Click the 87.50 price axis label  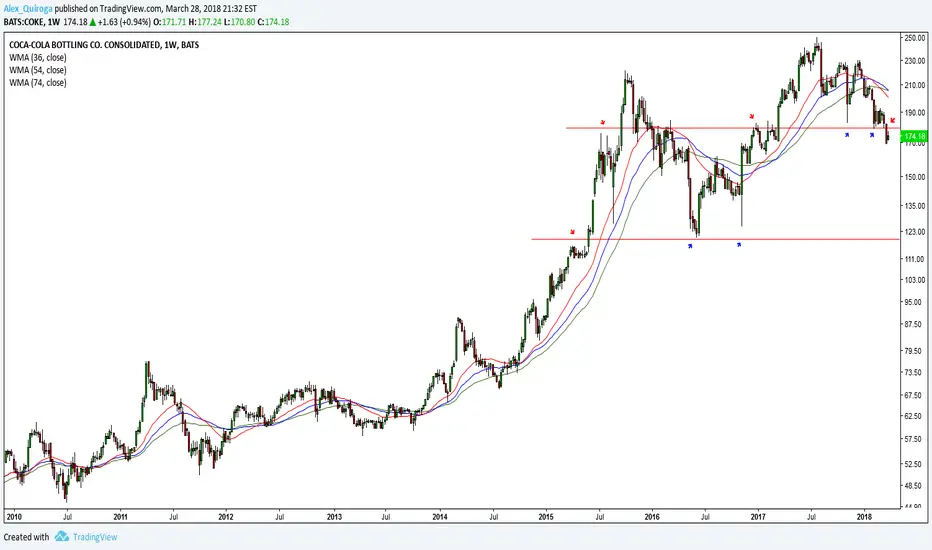pyautogui.click(x=915, y=325)
